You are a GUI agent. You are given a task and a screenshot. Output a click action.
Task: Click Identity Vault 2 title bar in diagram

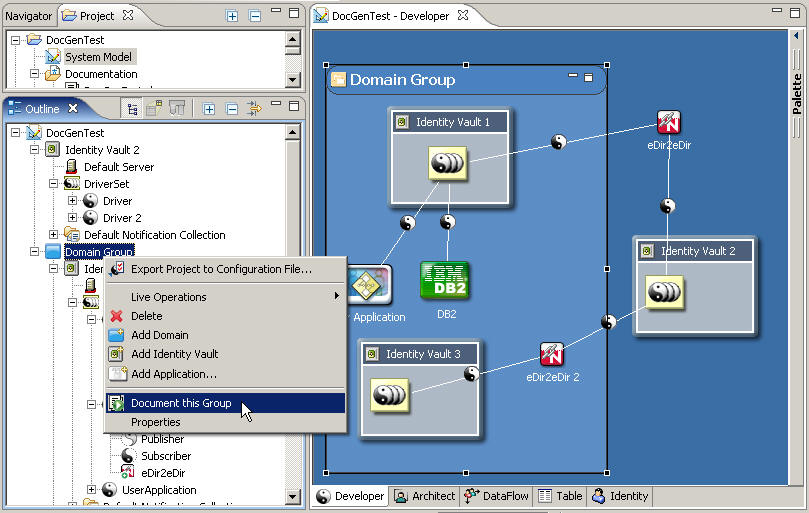click(x=694, y=251)
